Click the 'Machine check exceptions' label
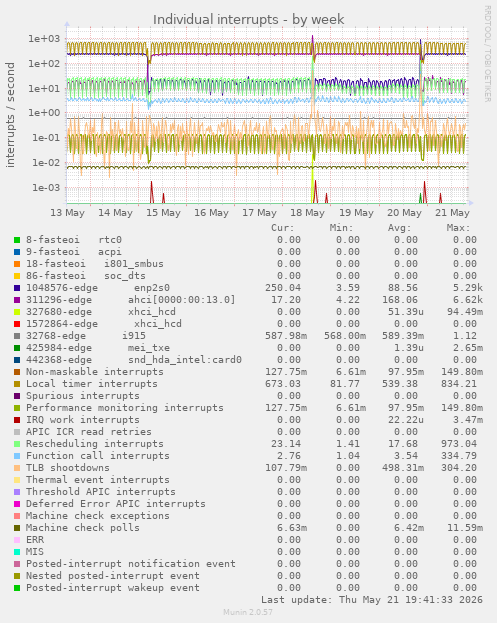497x623 pixels. 98,516
